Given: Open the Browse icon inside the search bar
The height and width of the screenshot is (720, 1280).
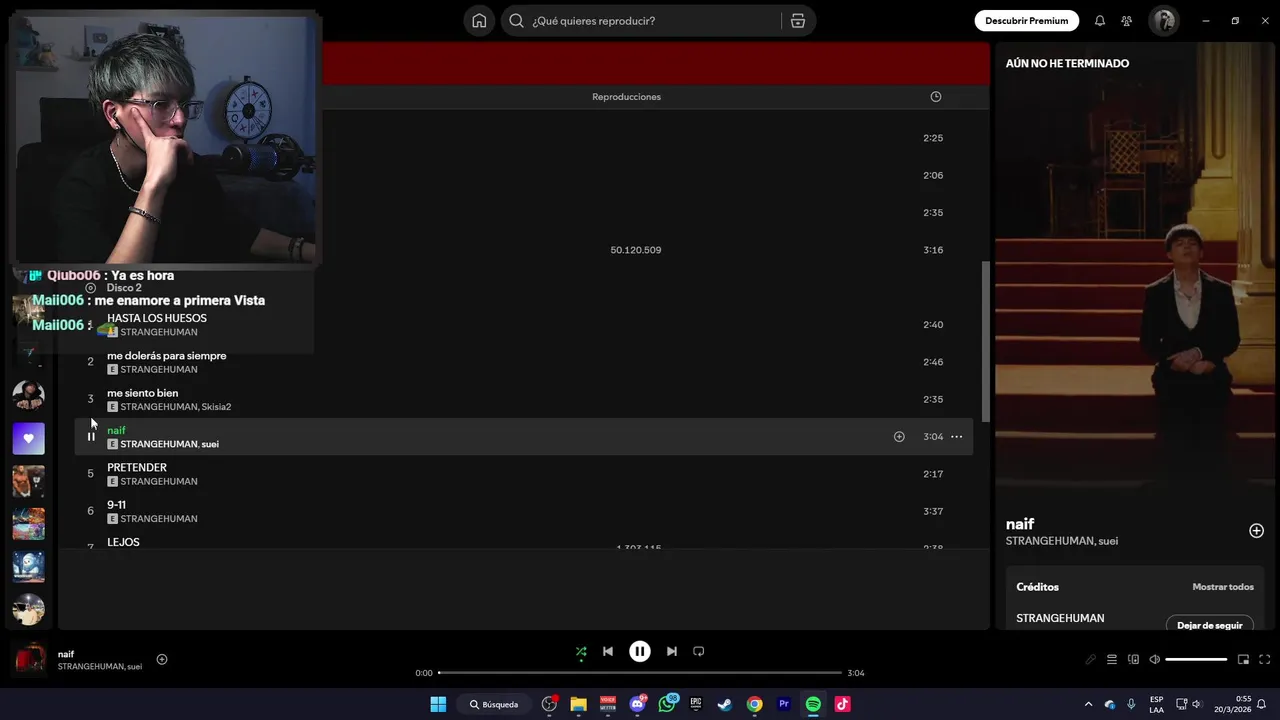Looking at the screenshot, I should [x=798, y=21].
